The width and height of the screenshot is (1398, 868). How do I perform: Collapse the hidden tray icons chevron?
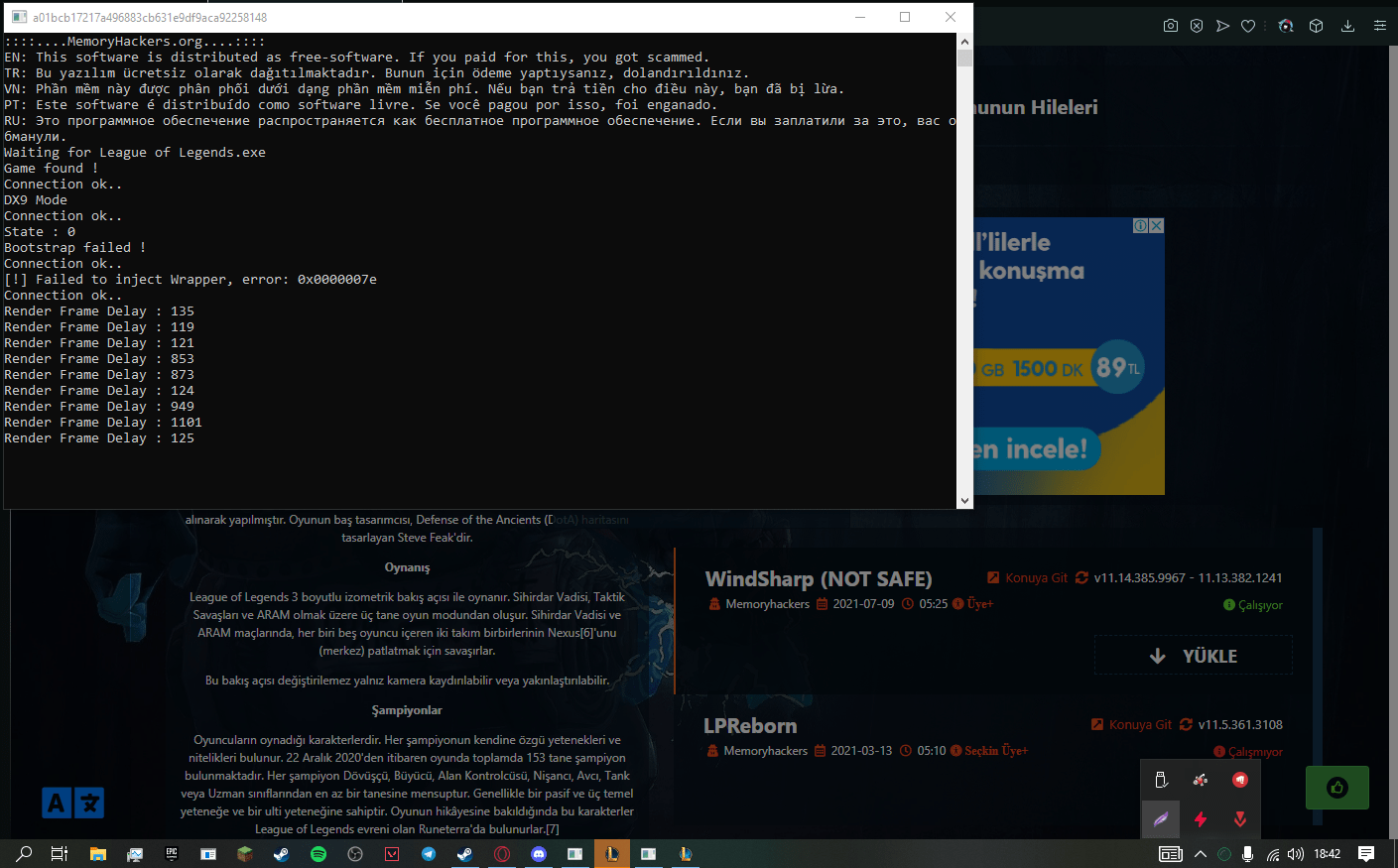click(x=1201, y=854)
